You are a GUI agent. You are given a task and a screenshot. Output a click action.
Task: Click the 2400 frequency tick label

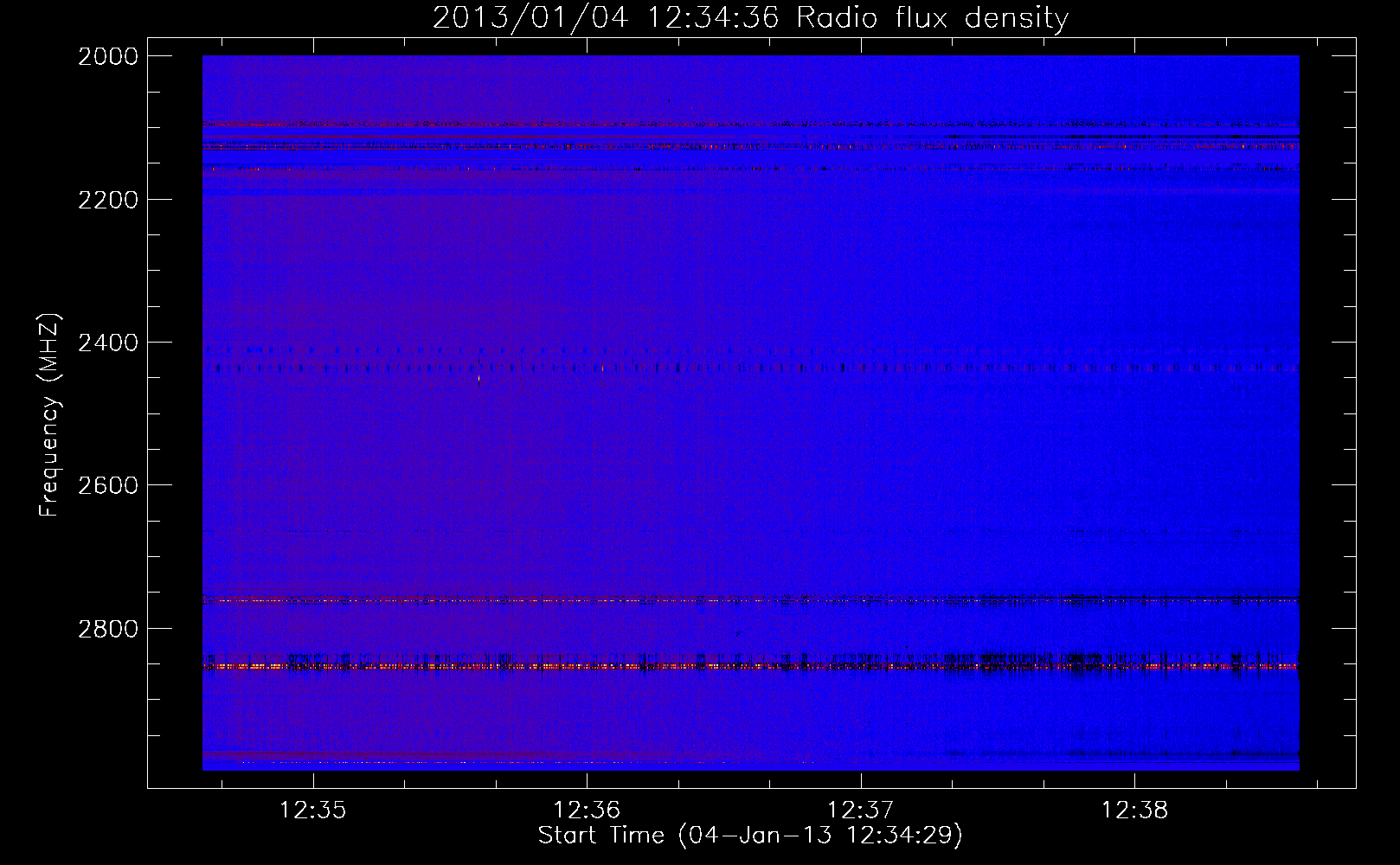point(108,343)
